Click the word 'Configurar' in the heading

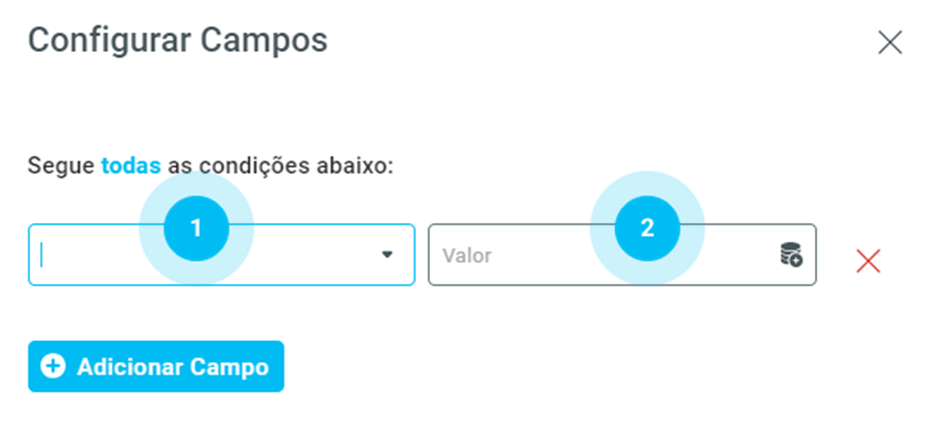(110, 40)
